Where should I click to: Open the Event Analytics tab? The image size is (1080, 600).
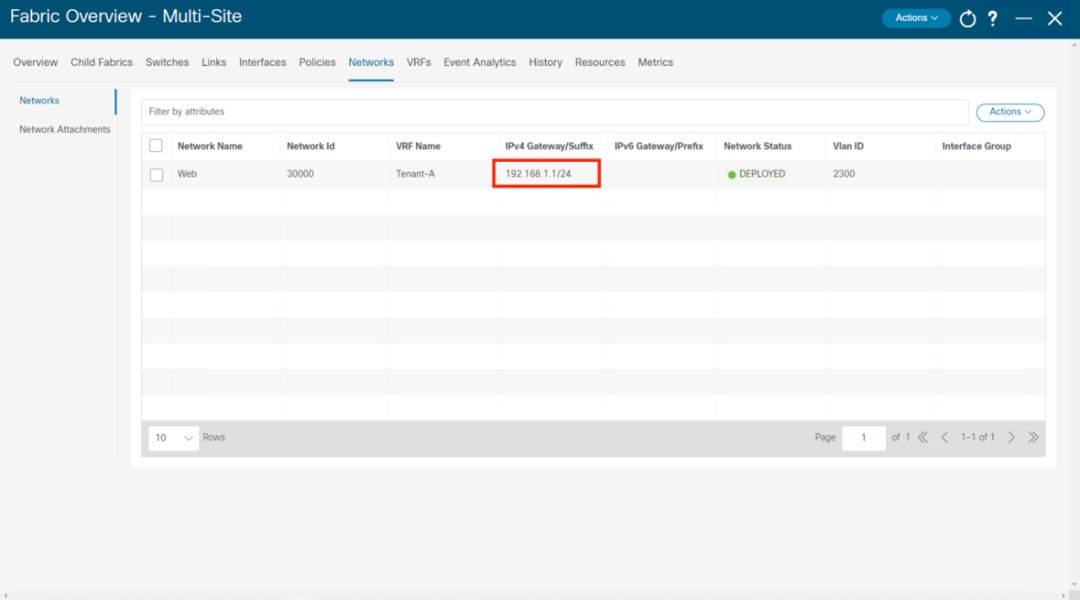(479, 62)
